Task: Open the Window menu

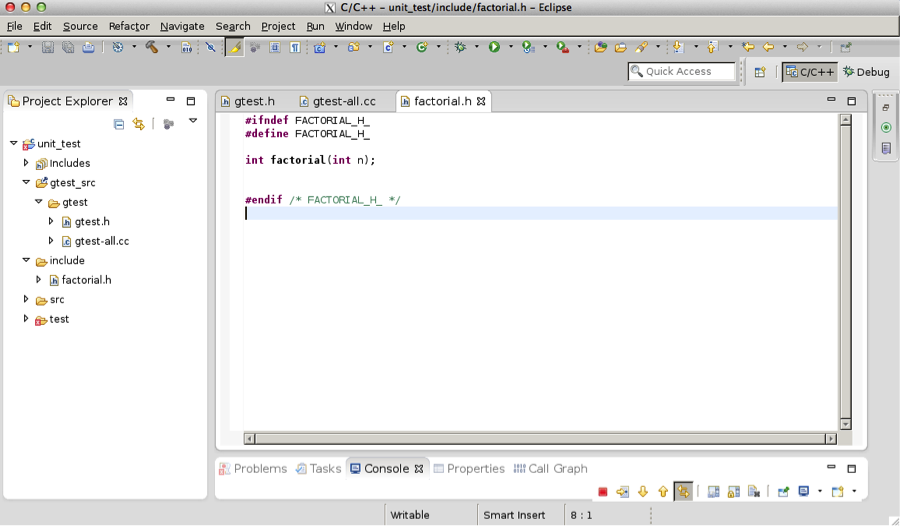Action: [354, 26]
